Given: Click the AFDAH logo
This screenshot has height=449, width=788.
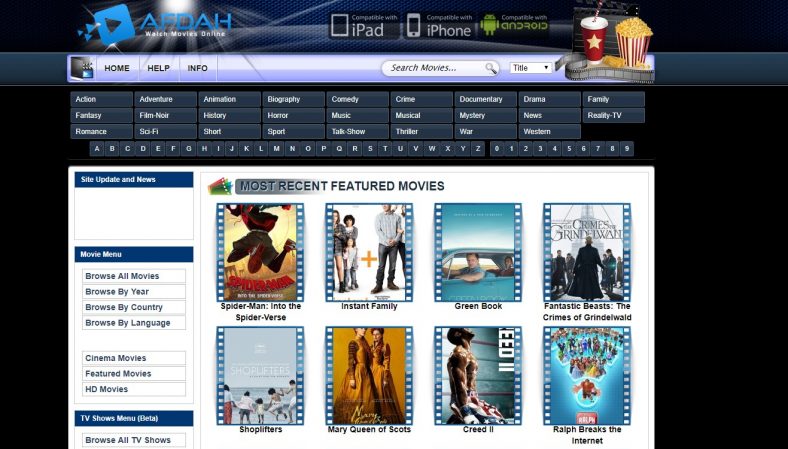Looking at the screenshot, I should (155, 24).
